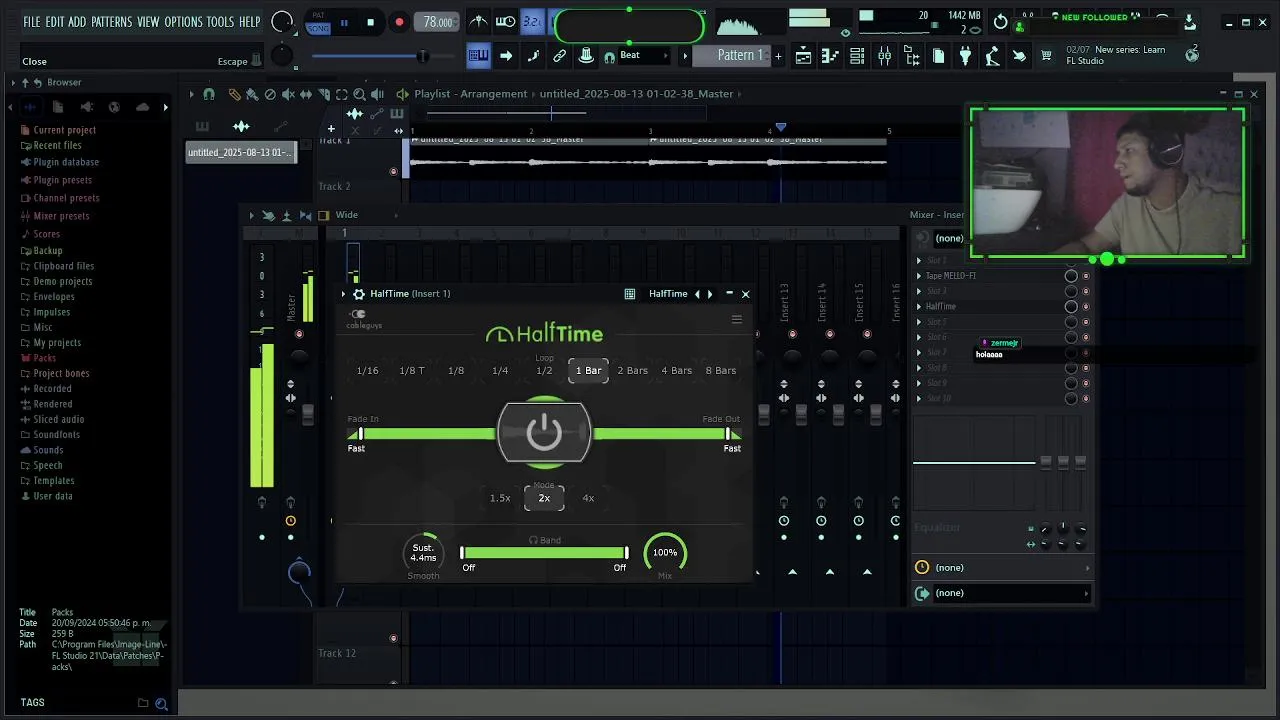The height and width of the screenshot is (720, 1280).
Task: Click the transport stop button
Action: coord(371,22)
